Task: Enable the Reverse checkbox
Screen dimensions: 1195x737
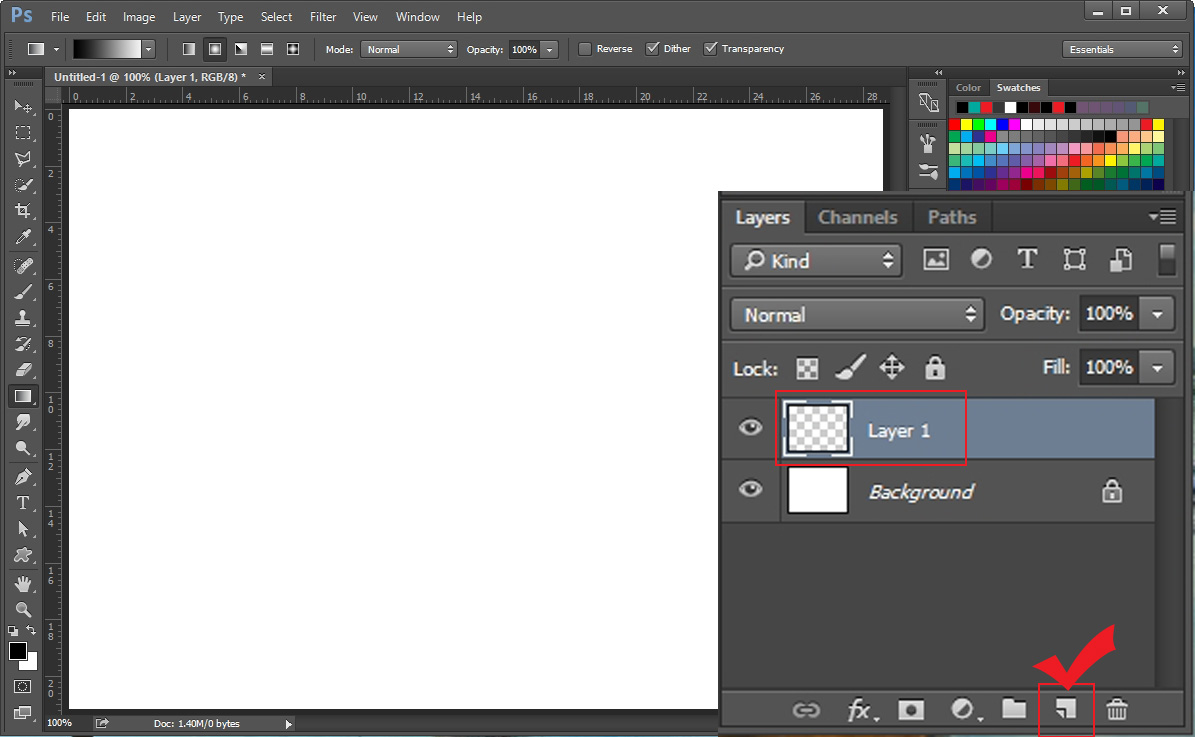Action: tap(585, 49)
